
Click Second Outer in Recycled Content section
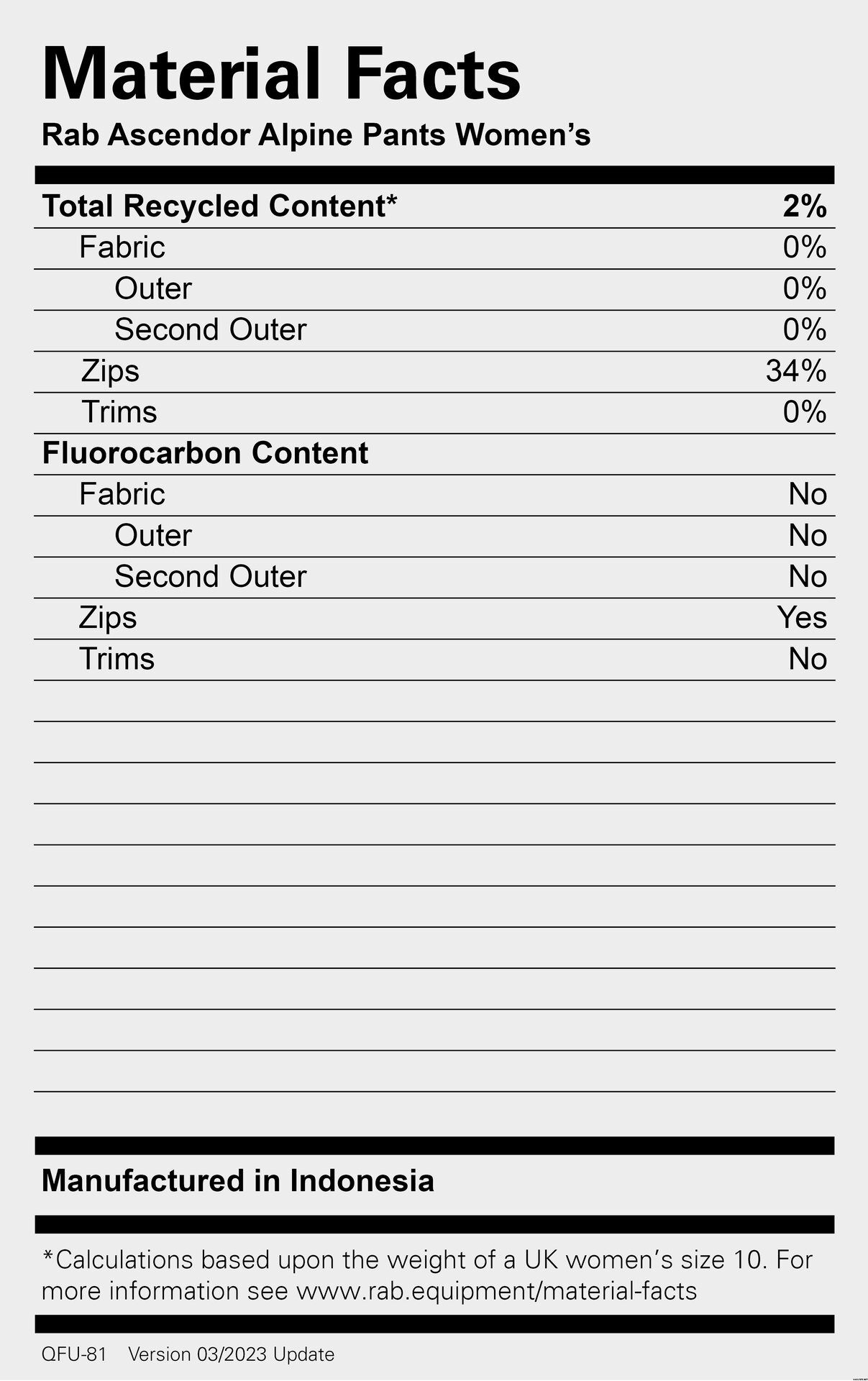(211, 329)
